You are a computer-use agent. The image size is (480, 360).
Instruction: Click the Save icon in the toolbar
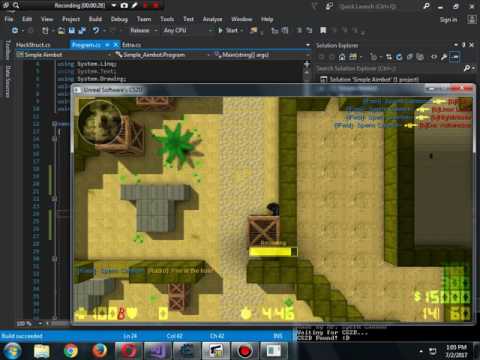tap(72, 30)
